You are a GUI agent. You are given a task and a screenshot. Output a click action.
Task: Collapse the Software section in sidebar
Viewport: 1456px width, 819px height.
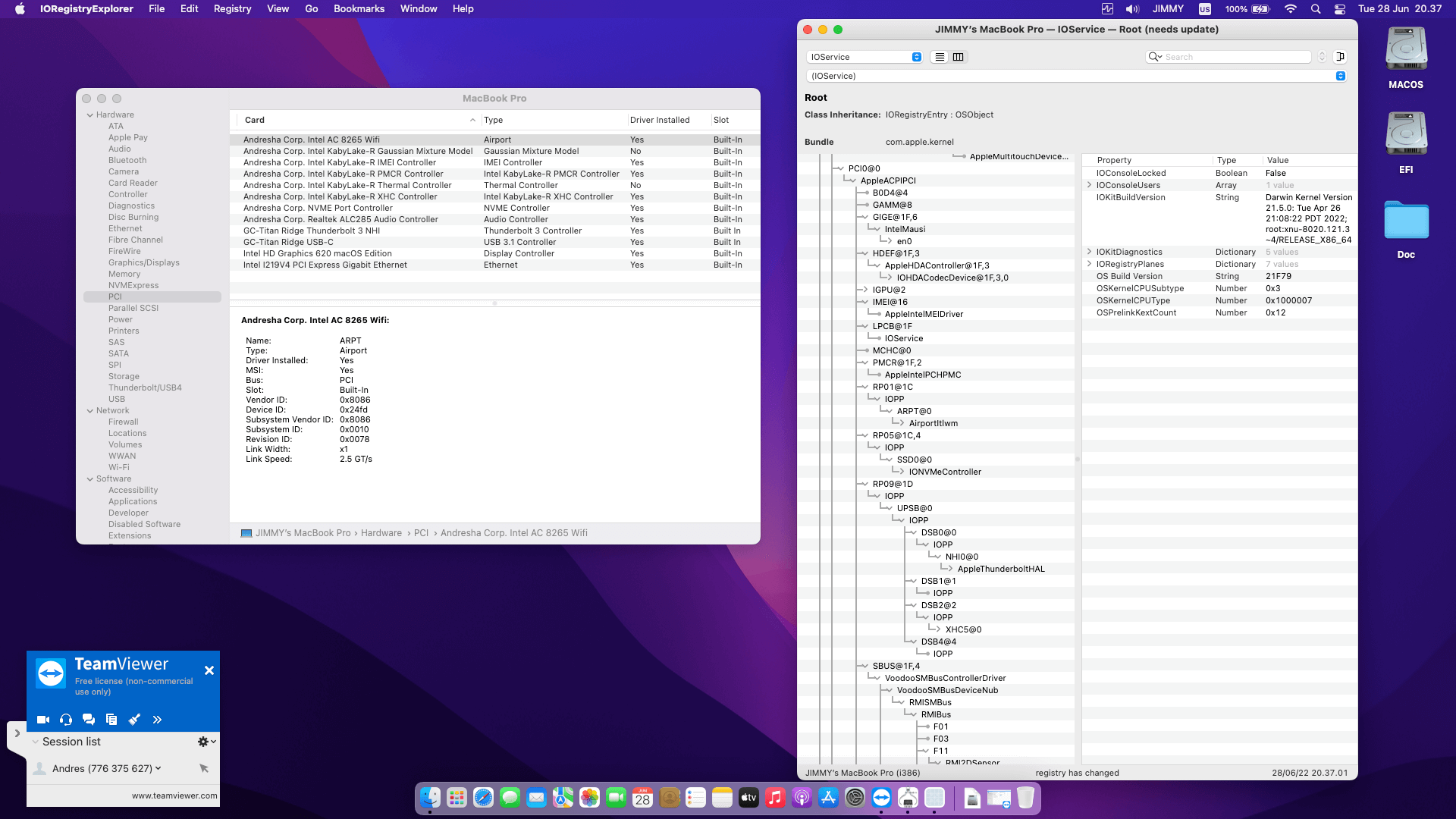[x=90, y=479]
